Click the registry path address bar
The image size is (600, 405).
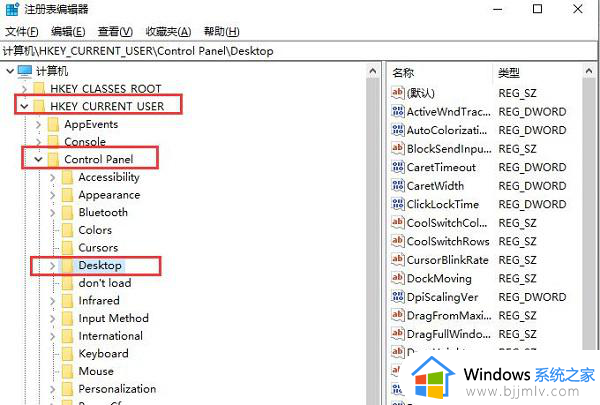[298, 51]
